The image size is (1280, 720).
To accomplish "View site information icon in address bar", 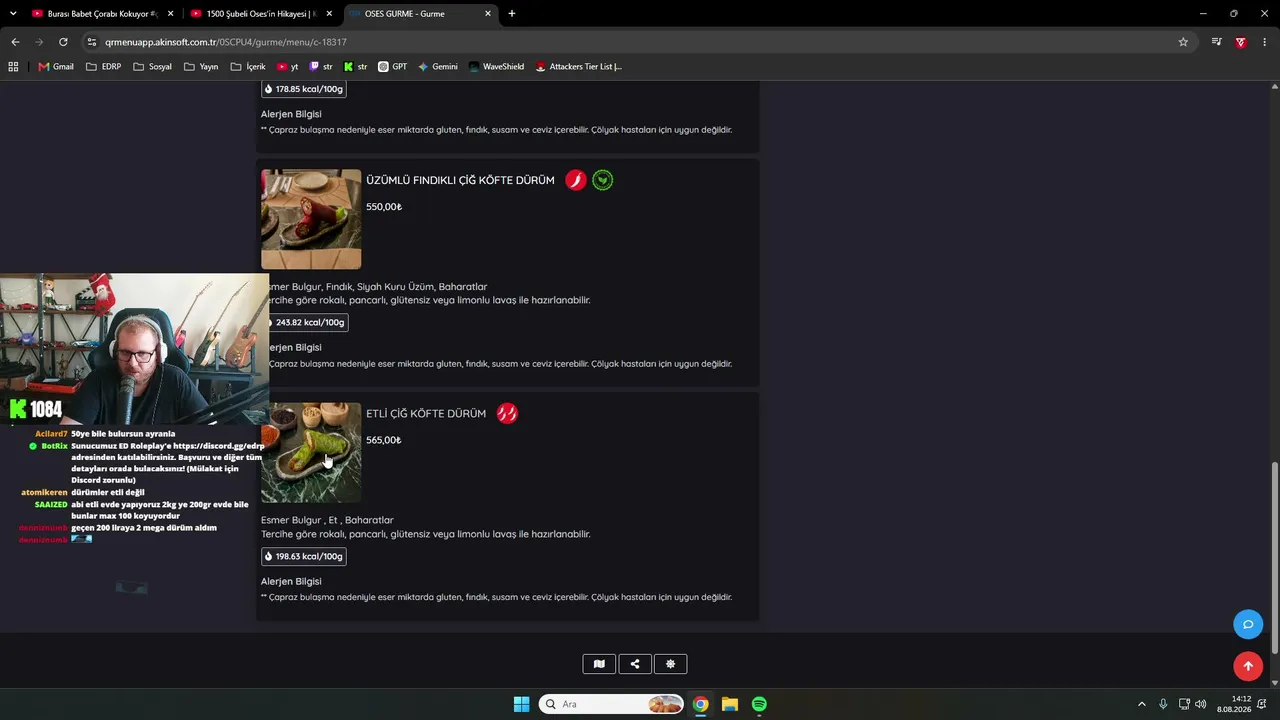I will pyautogui.click(x=92, y=42).
